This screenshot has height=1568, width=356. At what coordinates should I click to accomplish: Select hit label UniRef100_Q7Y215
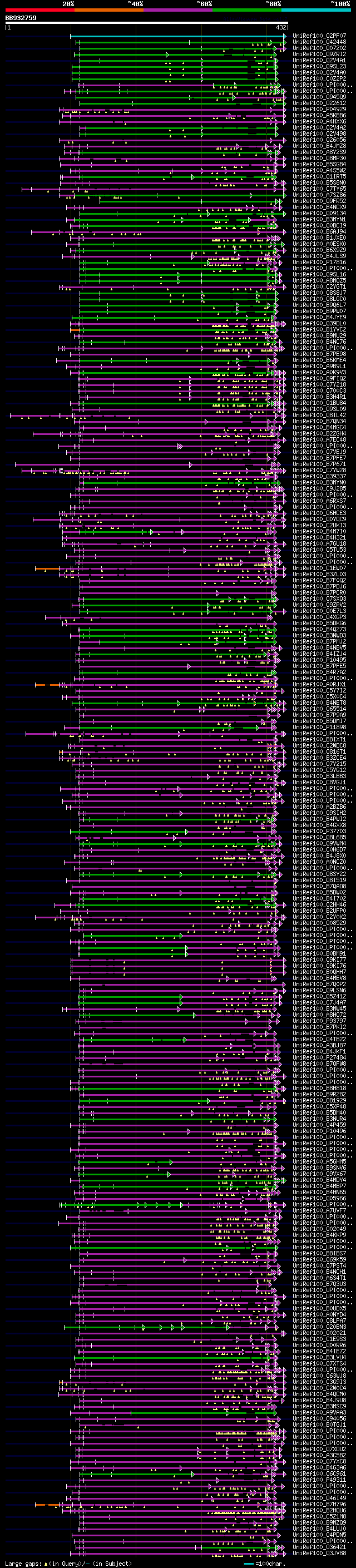tap(319, 764)
